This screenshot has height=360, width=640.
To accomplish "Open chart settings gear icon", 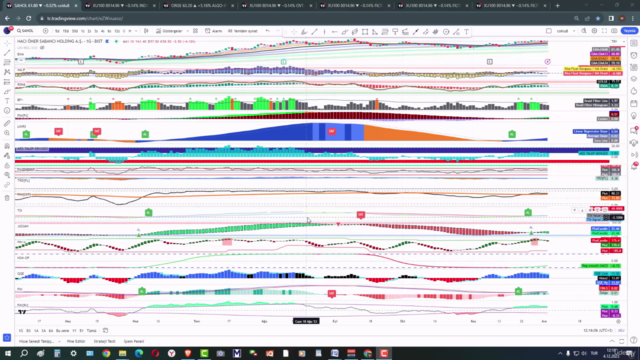I will (594, 31).
